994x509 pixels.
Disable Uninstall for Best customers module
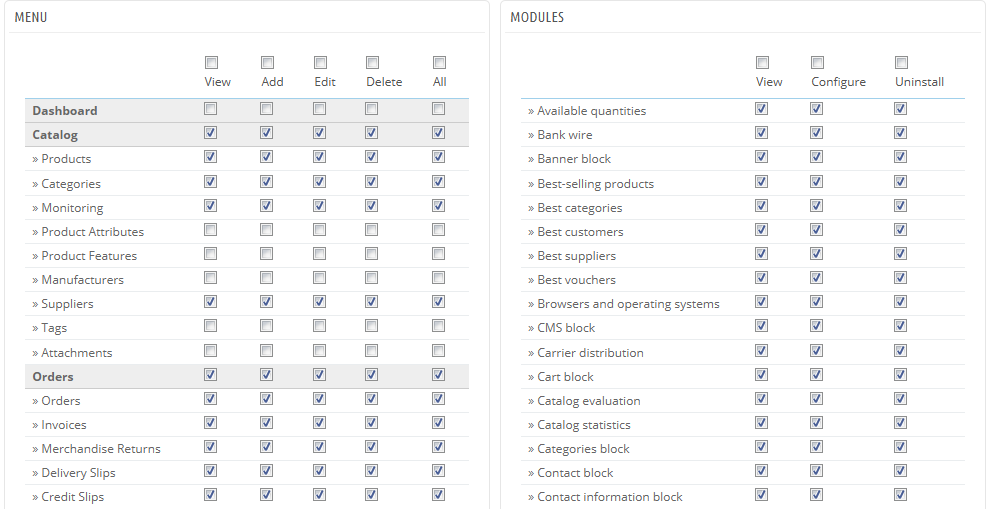point(900,230)
